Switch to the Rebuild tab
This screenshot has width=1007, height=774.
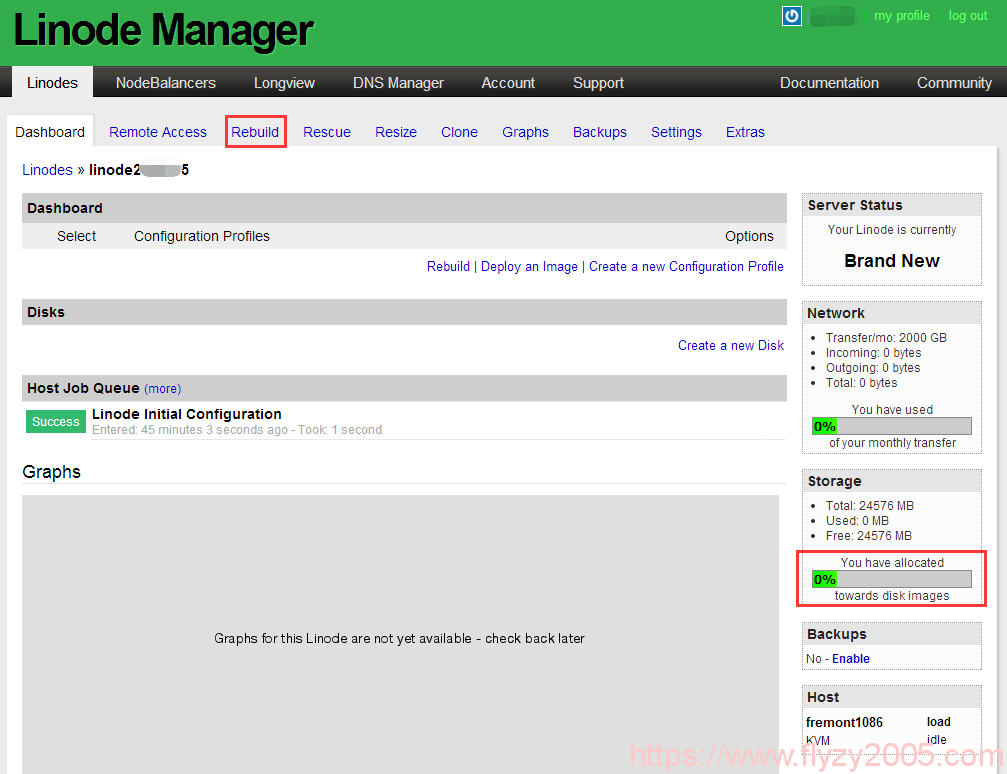pyautogui.click(x=255, y=132)
